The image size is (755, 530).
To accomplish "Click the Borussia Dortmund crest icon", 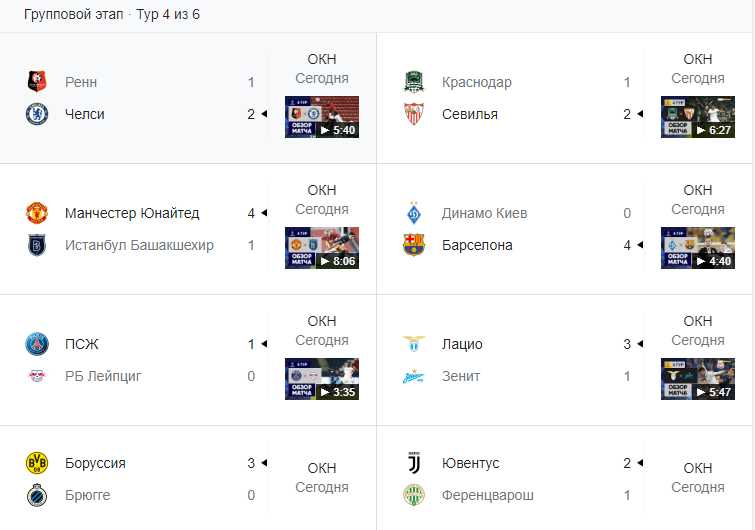I will [37, 463].
